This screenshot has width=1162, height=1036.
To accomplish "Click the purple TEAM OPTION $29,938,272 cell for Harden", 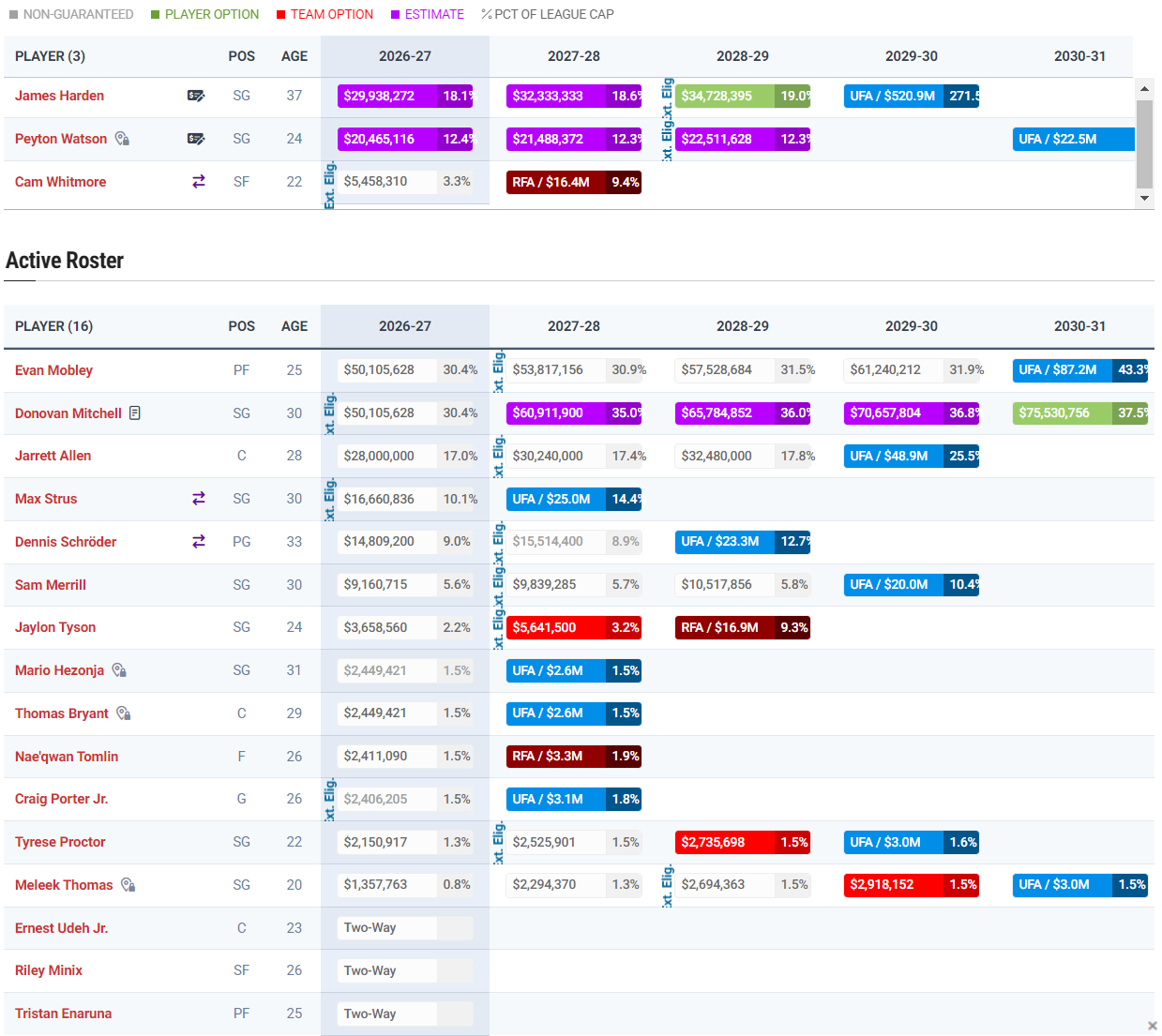I will click(x=405, y=96).
